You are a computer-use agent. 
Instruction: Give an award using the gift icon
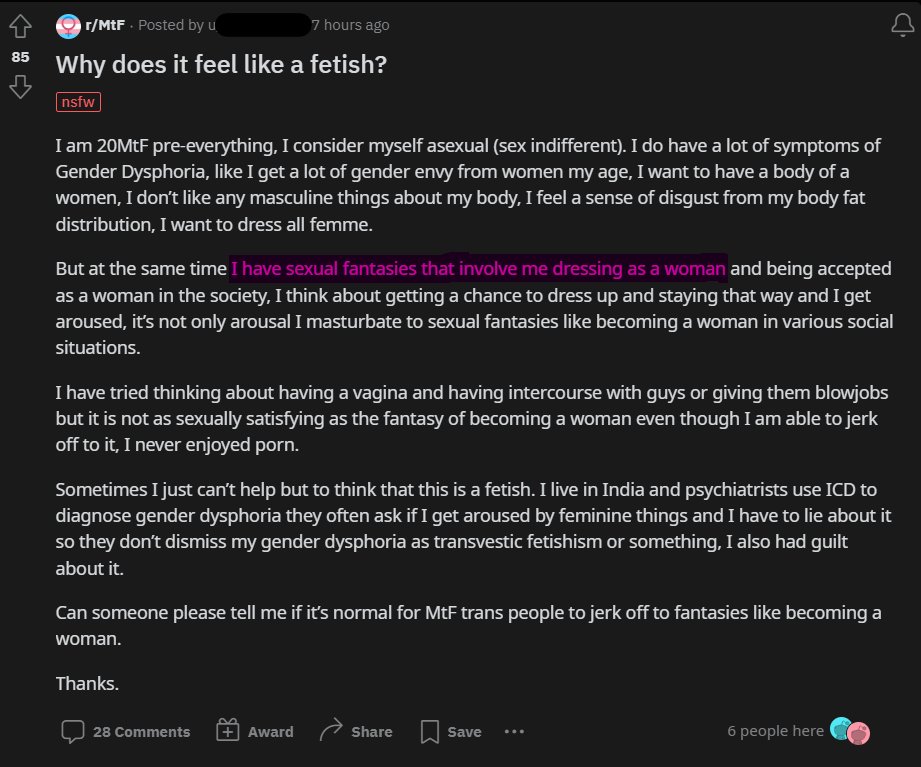[228, 731]
